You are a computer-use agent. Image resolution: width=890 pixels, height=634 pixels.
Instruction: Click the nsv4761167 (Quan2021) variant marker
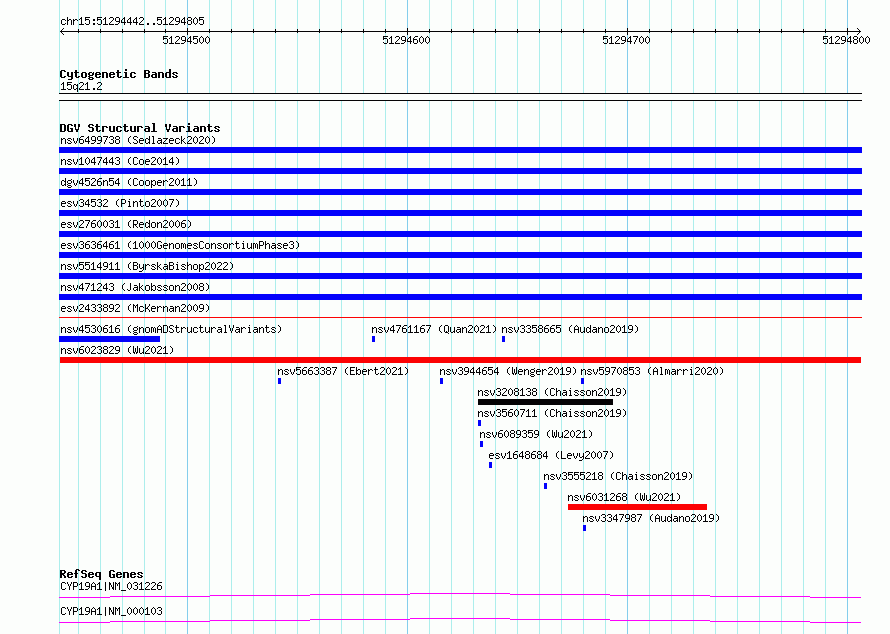coord(373,339)
